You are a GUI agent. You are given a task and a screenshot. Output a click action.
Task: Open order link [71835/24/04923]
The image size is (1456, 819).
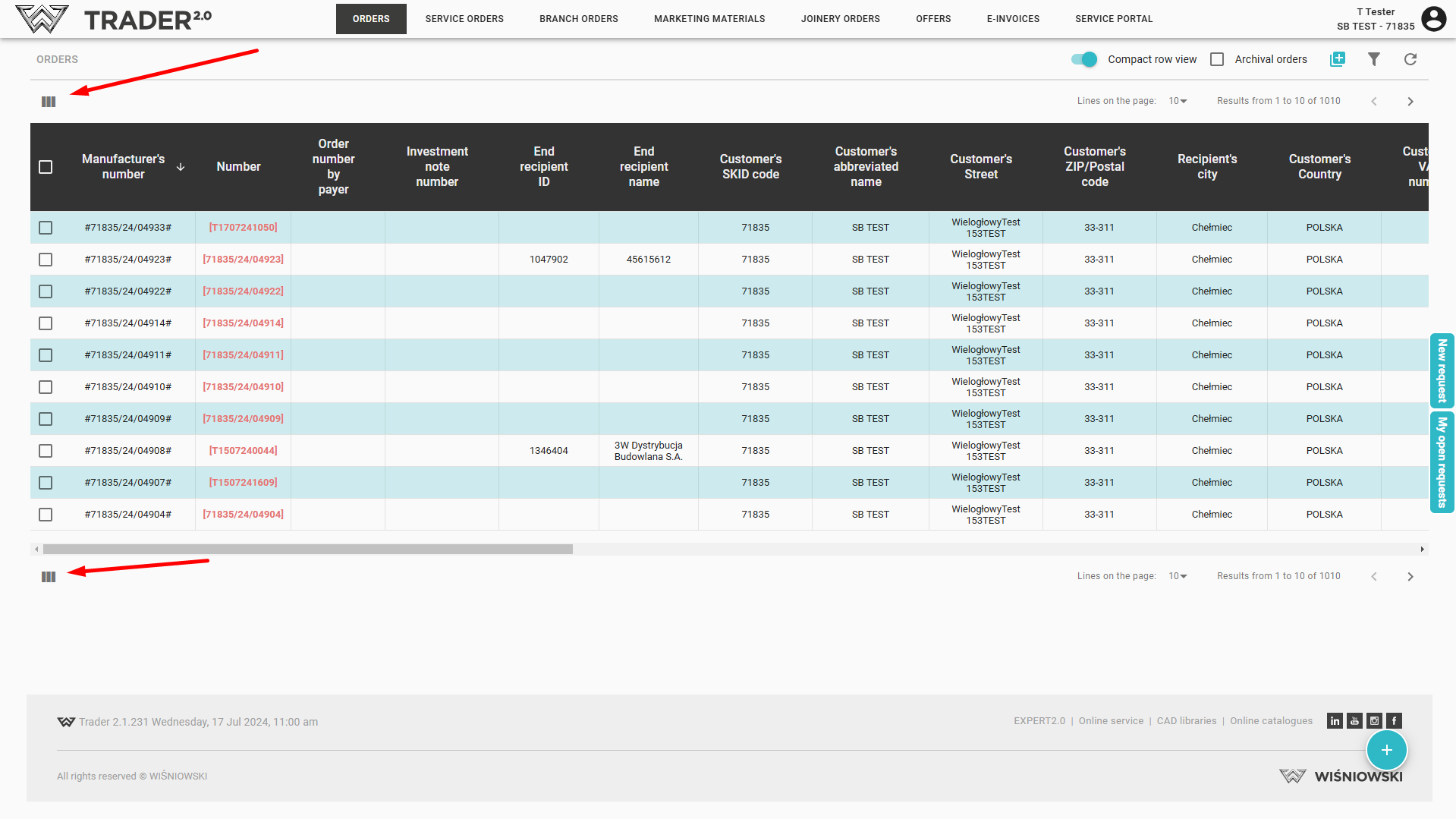click(243, 260)
